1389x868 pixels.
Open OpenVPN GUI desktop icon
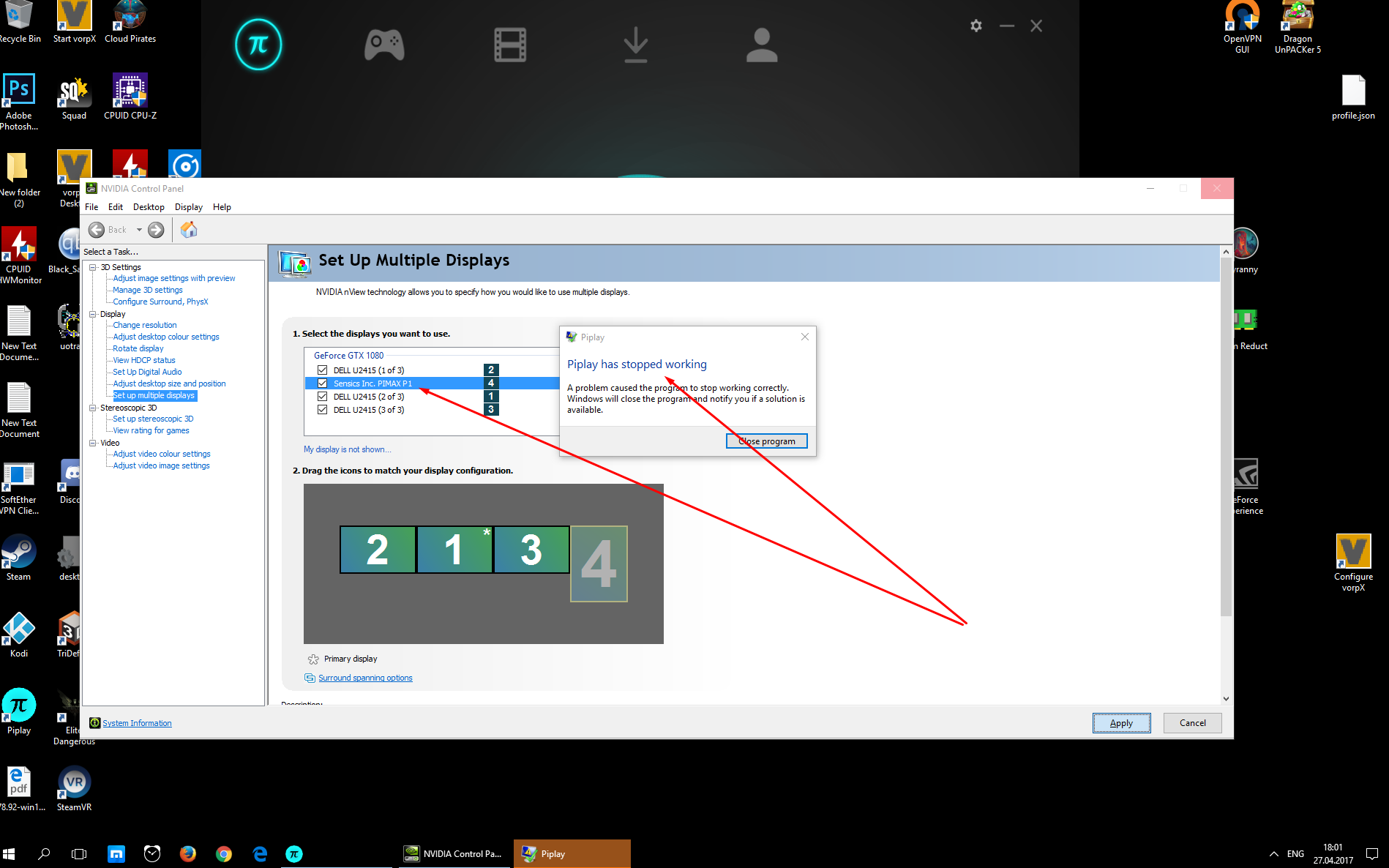(x=1242, y=27)
